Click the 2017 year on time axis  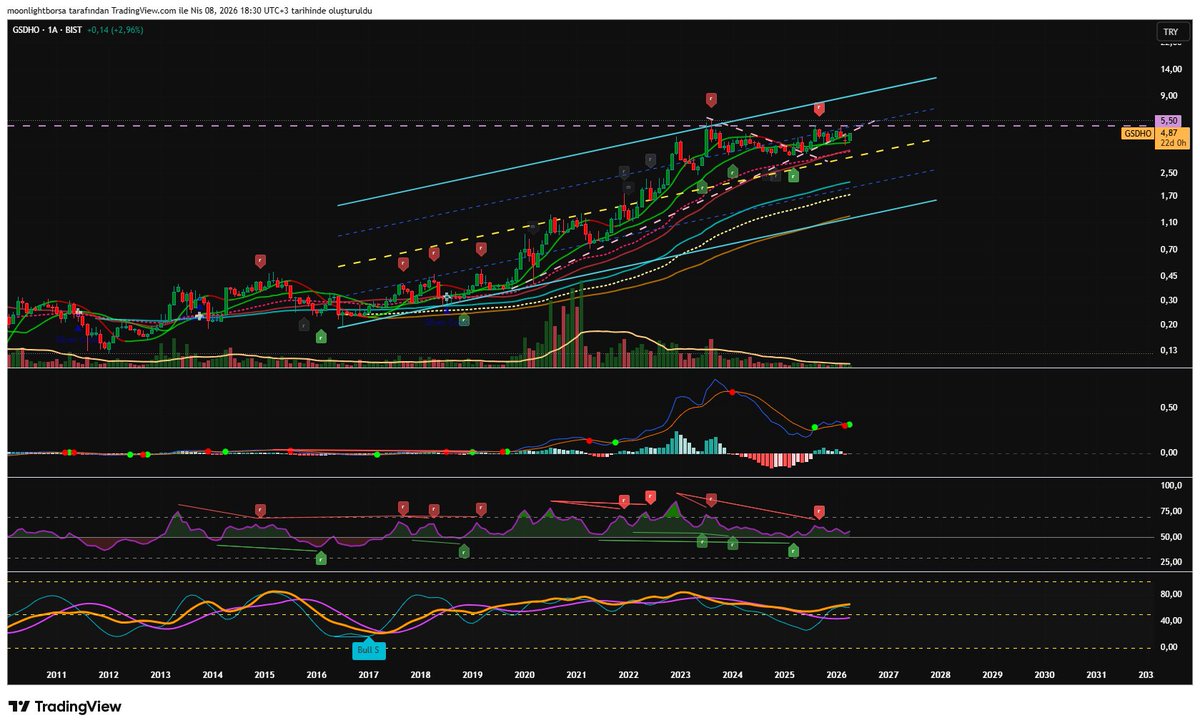(368, 676)
